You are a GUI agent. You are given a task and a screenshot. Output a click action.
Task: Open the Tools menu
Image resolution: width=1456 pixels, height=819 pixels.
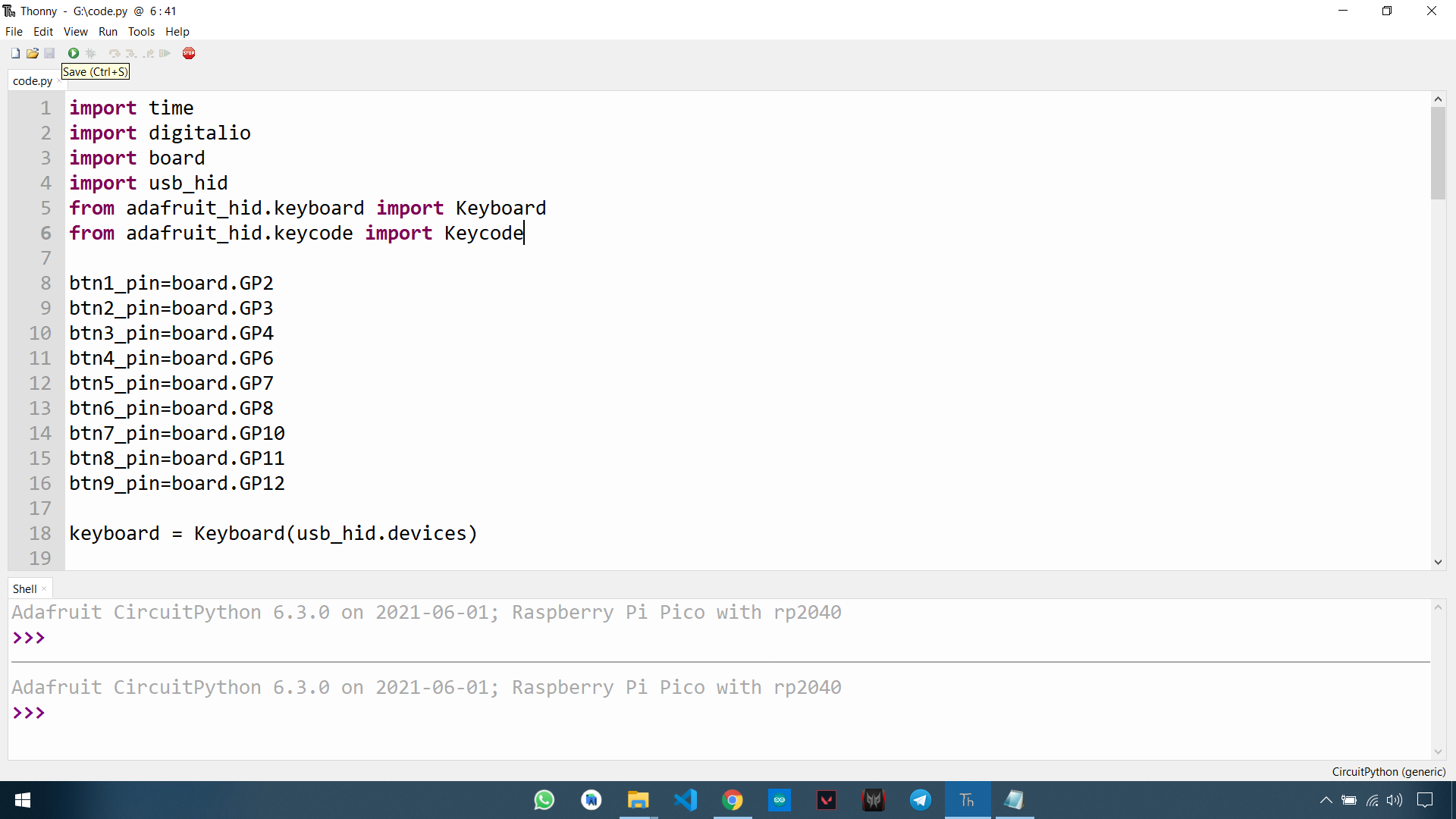140,31
